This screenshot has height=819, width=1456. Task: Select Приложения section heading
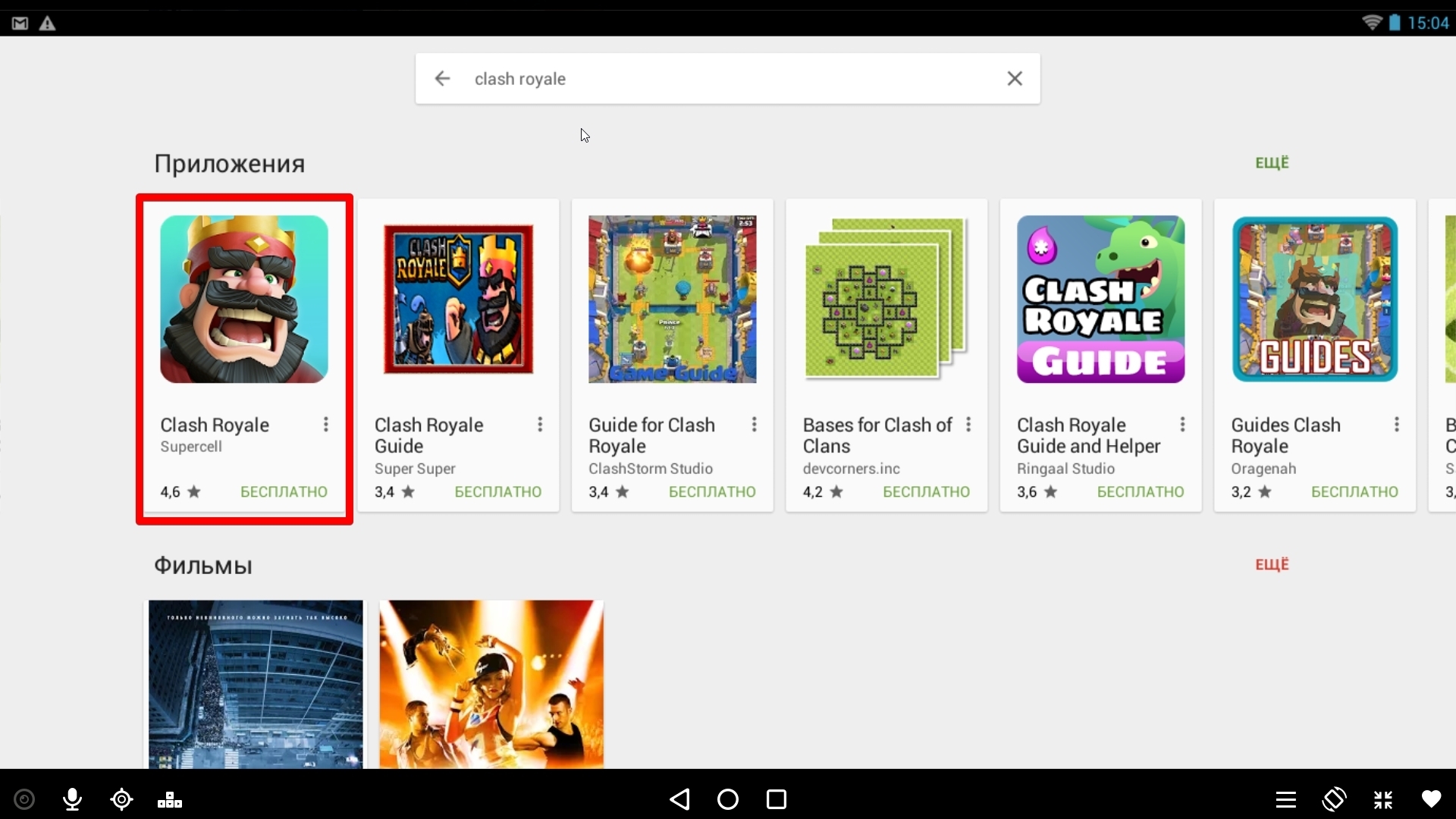(x=228, y=163)
